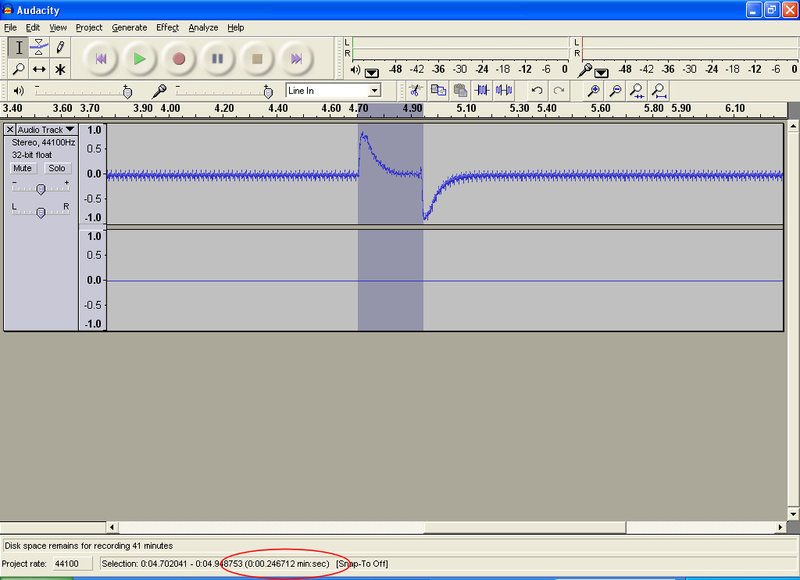This screenshot has width=800, height=580.
Task: Click the 5.10 mark on timeline ruler
Action: coord(466,108)
